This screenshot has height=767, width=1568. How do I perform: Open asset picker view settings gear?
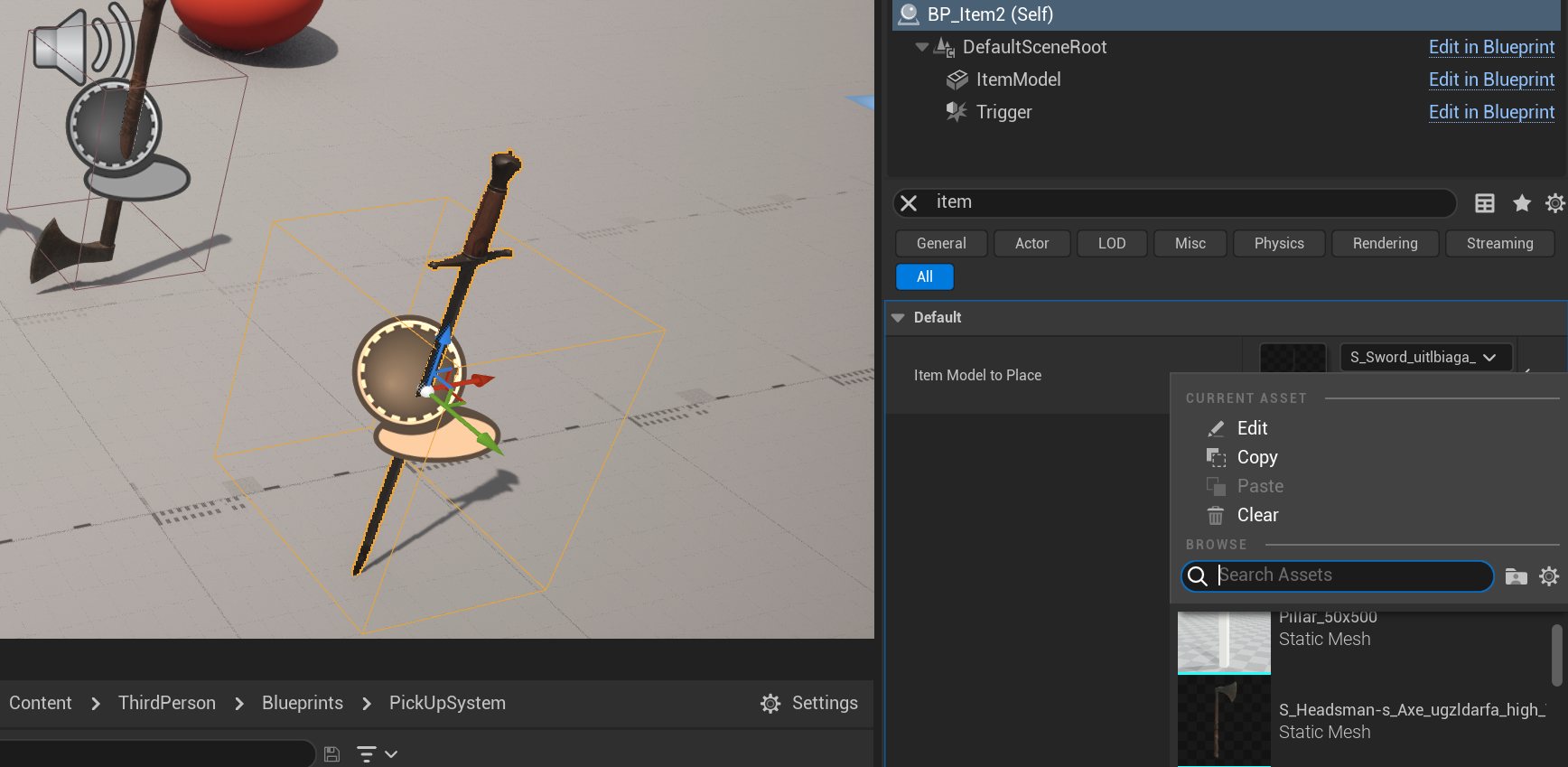point(1549,576)
